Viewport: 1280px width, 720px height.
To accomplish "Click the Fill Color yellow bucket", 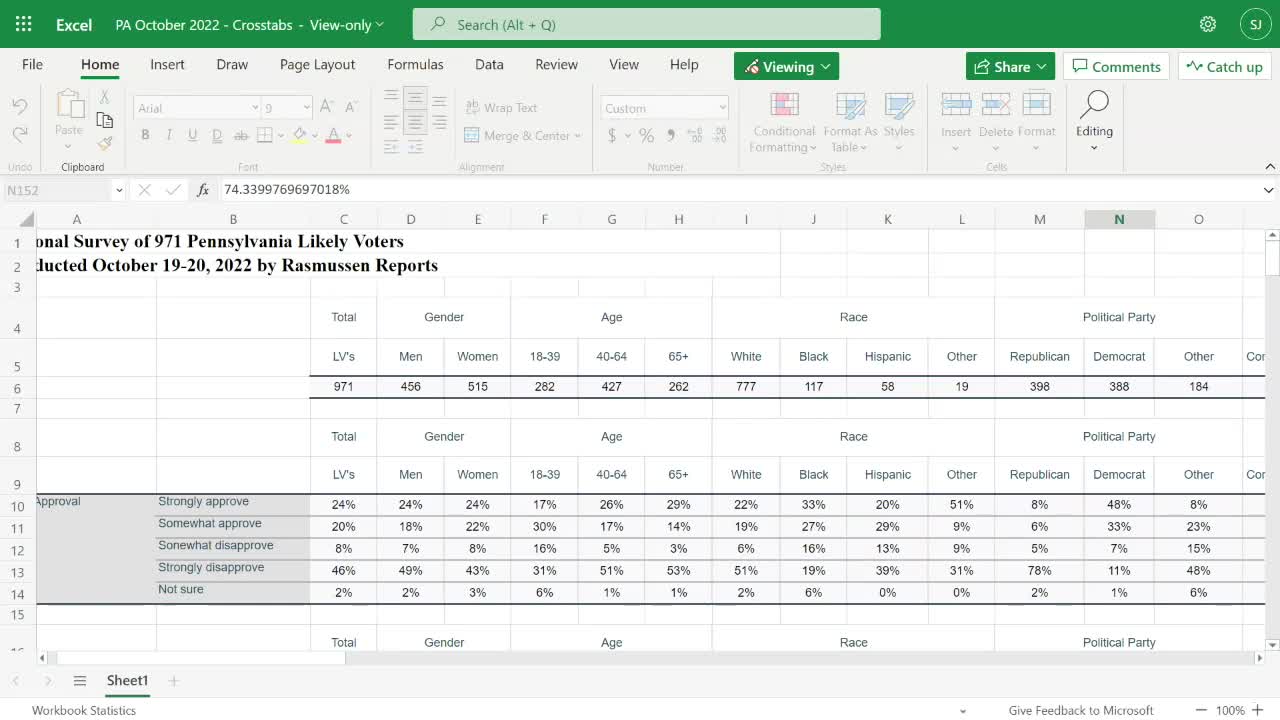I will [x=298, y=135].
